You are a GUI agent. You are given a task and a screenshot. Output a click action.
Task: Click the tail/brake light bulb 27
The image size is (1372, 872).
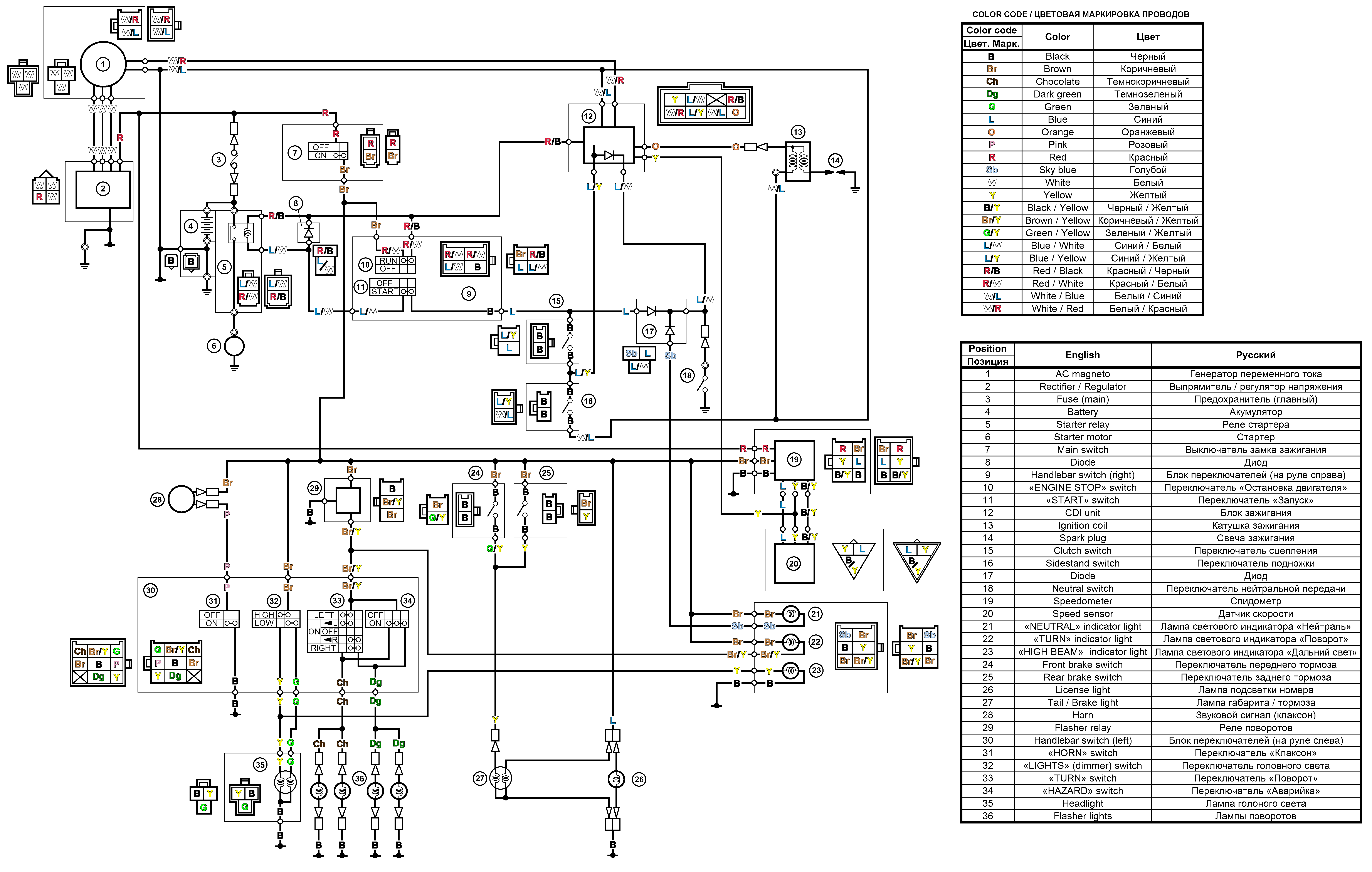tap(501, 778)
